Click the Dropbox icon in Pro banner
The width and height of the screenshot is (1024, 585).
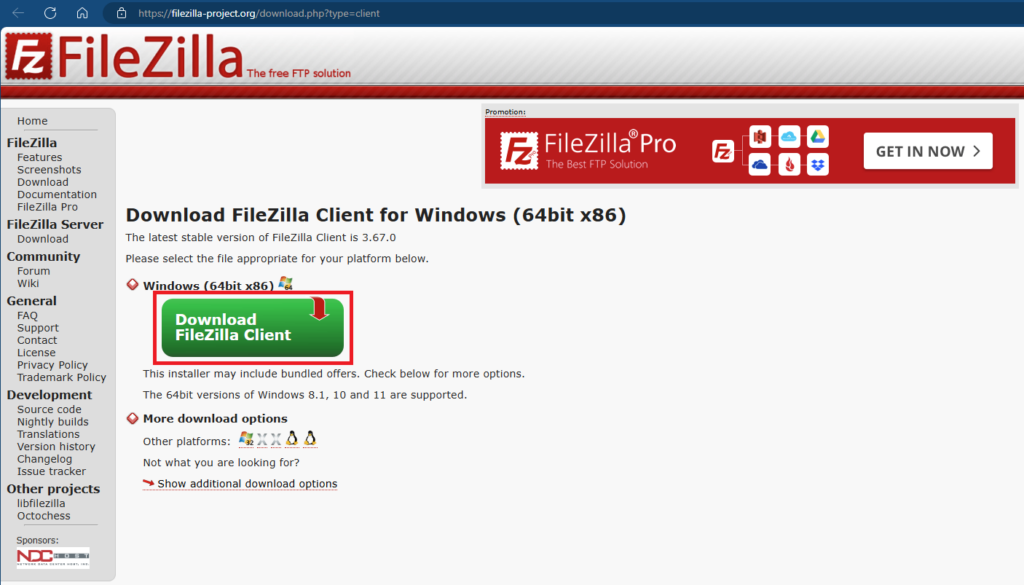(818, 165)
